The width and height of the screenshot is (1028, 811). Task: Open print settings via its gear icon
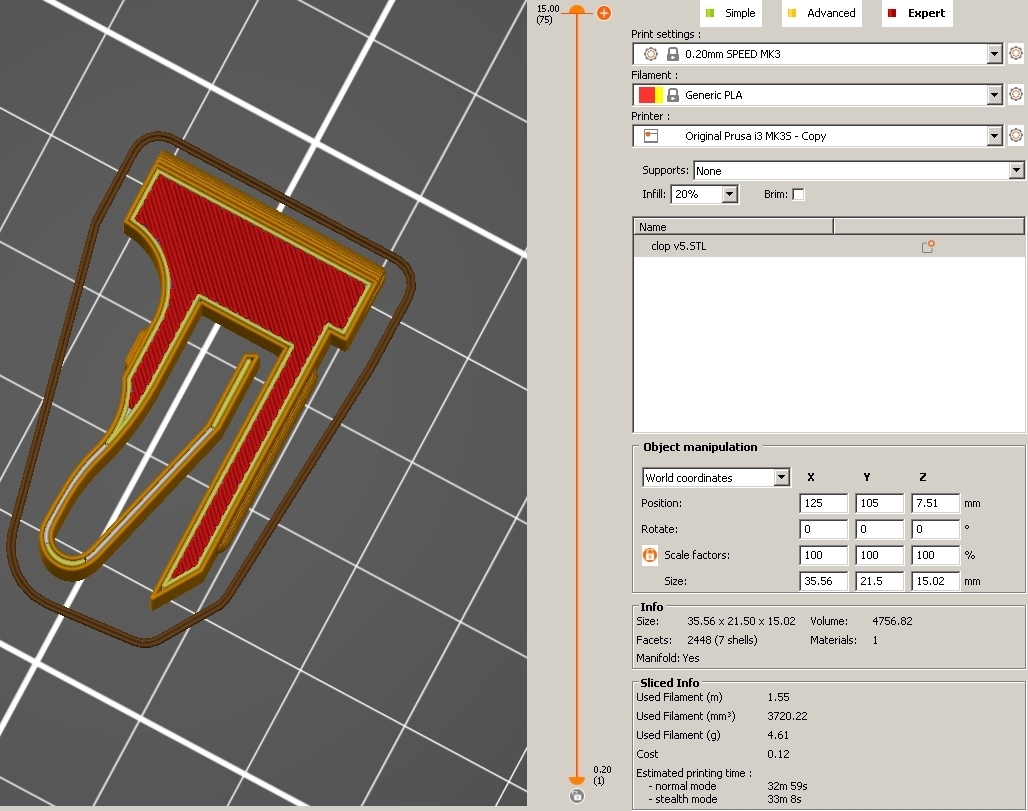tap(1015, 54)
